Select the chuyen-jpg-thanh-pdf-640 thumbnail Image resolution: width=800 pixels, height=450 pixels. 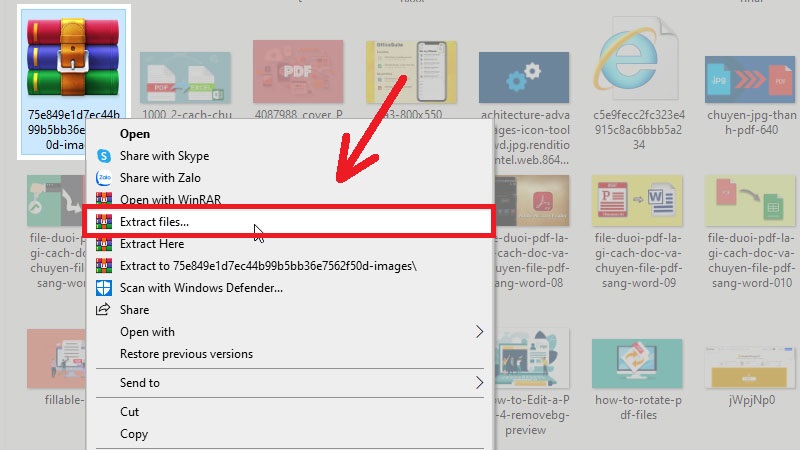point(750,79)
